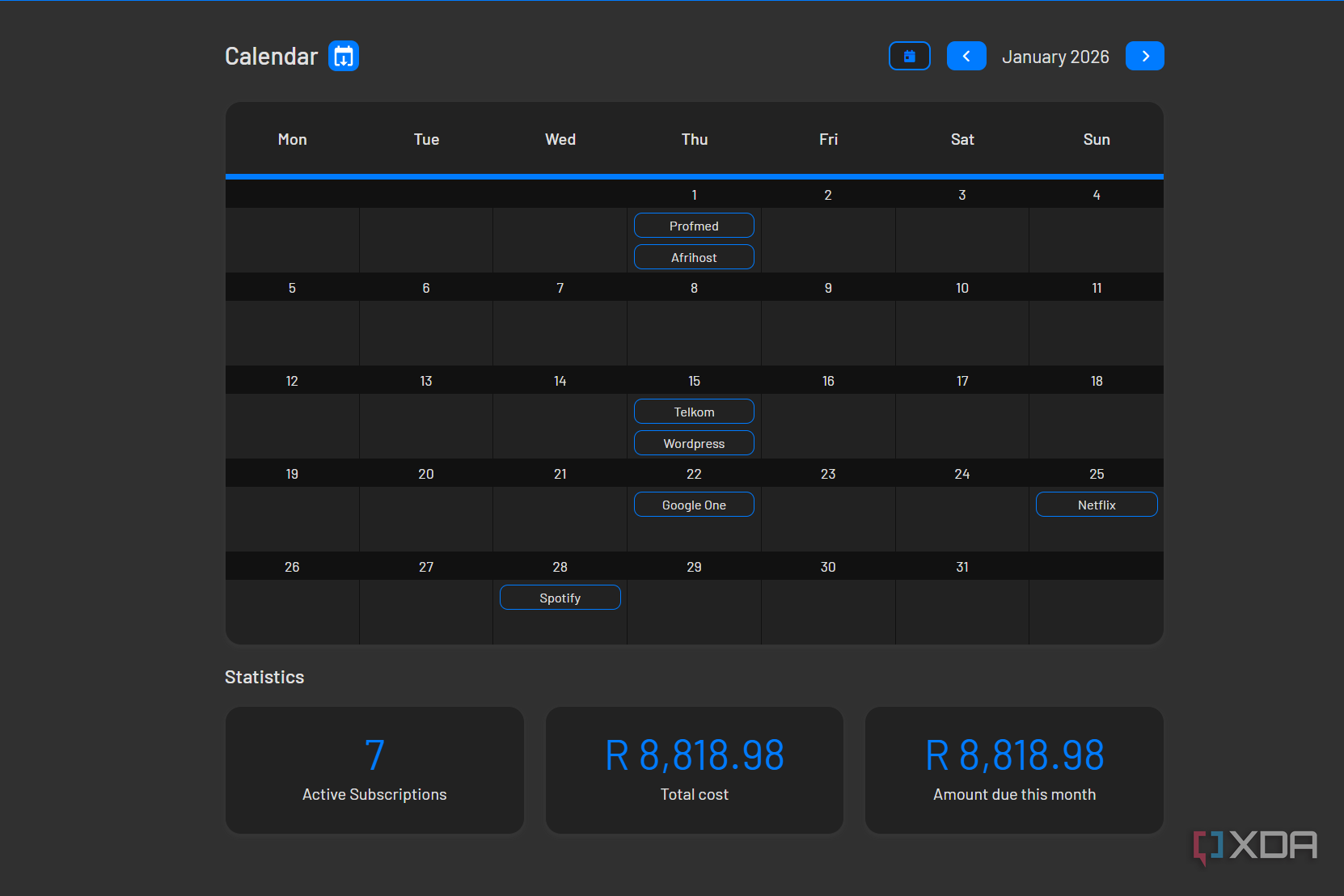Viewport: 1344px width, 896px height.
Task: Click the Sun column header
Action: pos(1097,139)
